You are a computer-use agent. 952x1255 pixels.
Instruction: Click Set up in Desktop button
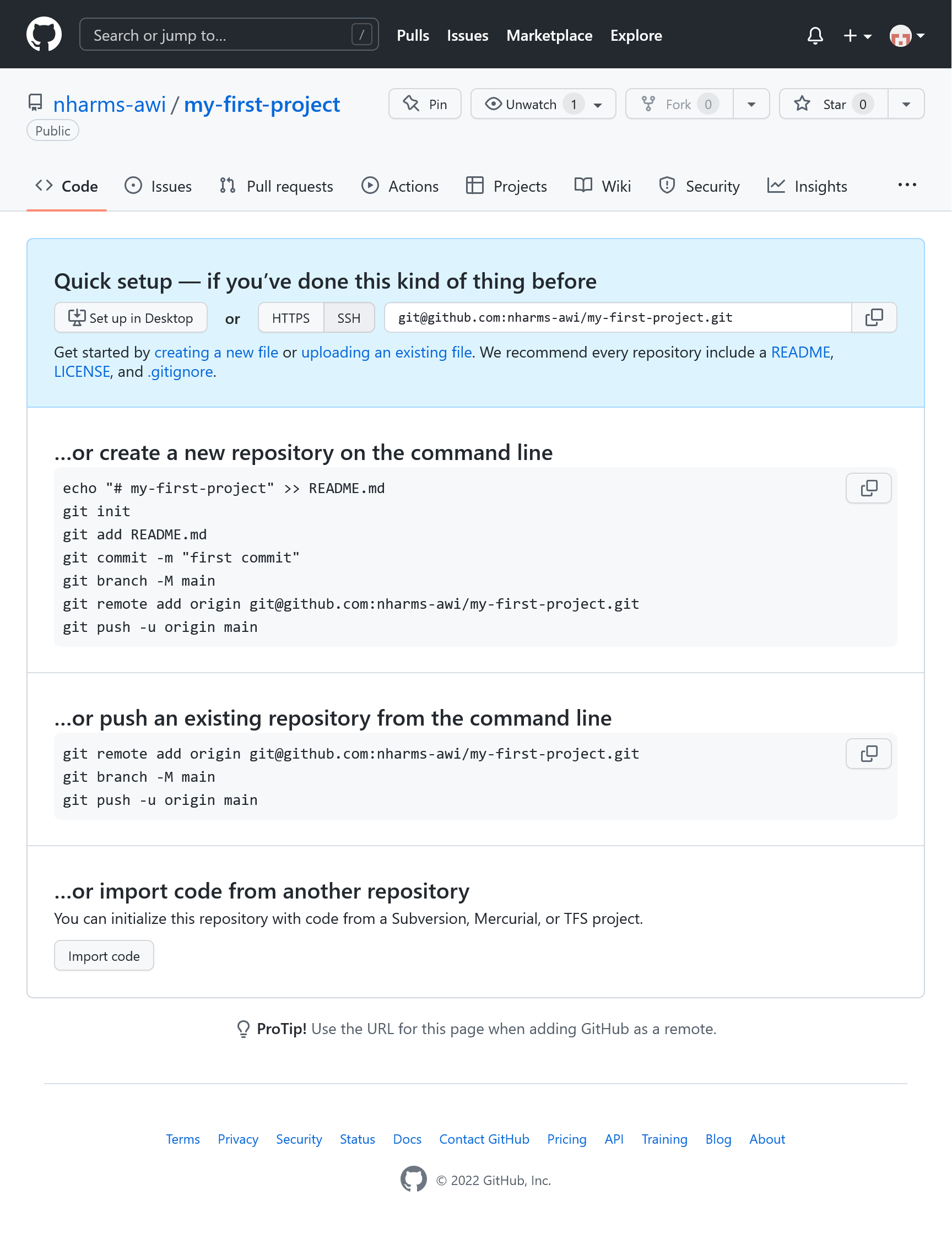click(x=131, y=318)
